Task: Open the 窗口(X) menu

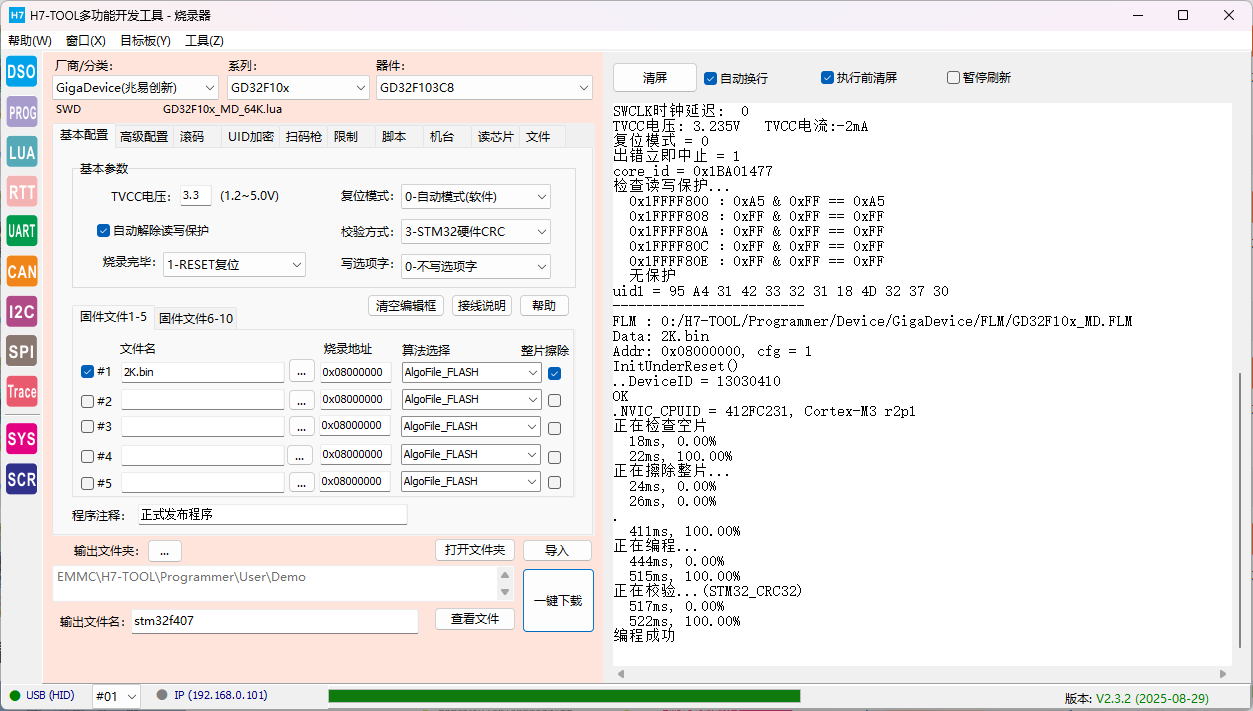Action: [x=86, y=41]
